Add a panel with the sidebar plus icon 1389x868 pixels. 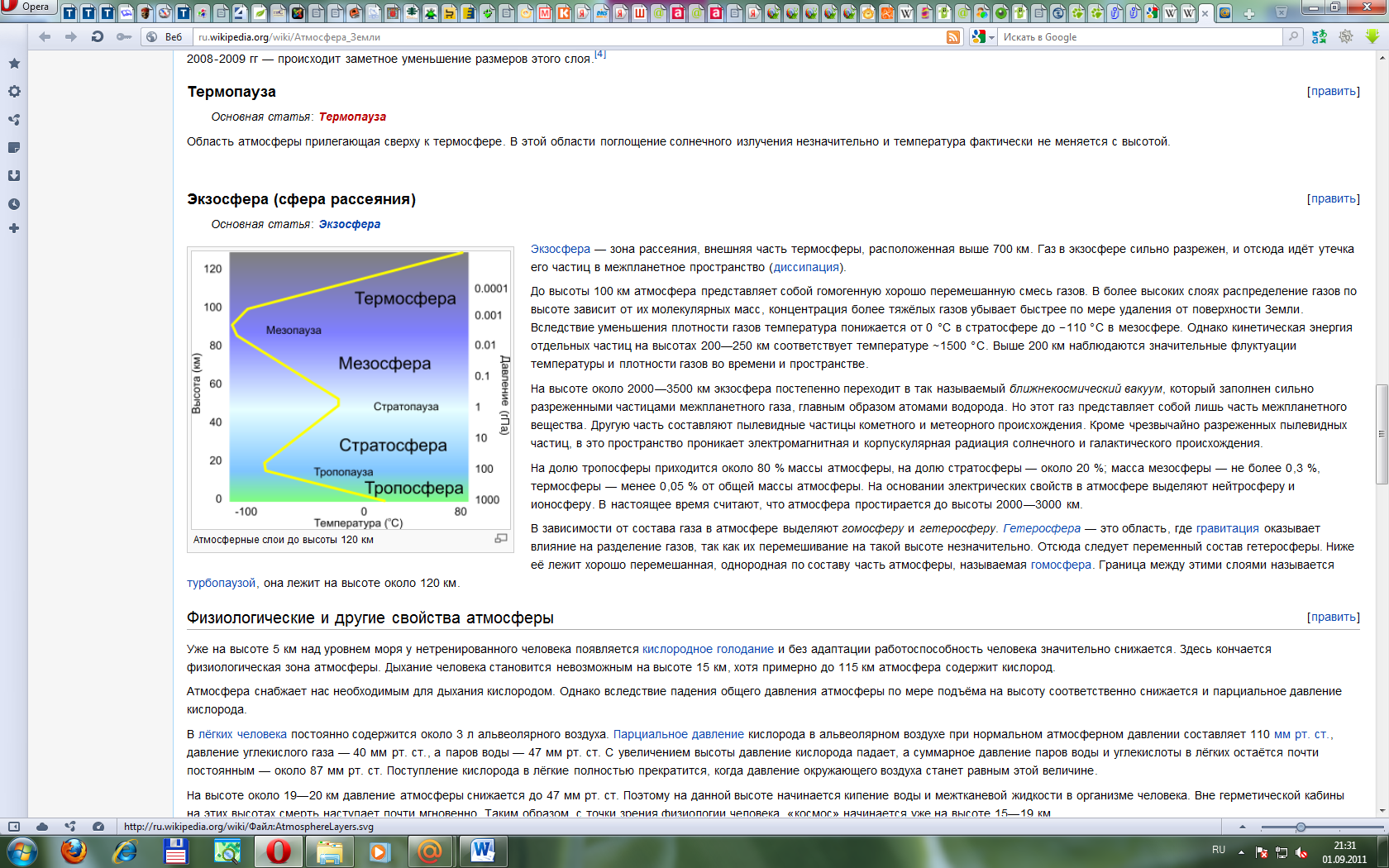tap(14, 229)
